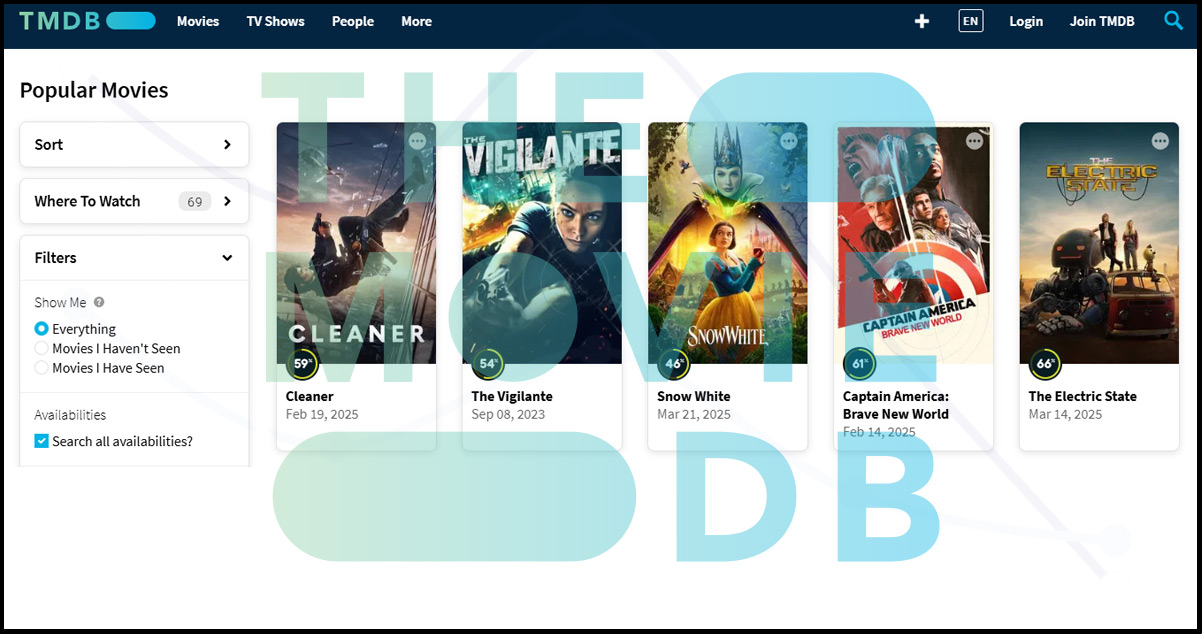This screenshot has height=634, width=1202.
Task: Select Movies I Haven't Seen option
Action: pyautogui.click(x=42, y=348)
